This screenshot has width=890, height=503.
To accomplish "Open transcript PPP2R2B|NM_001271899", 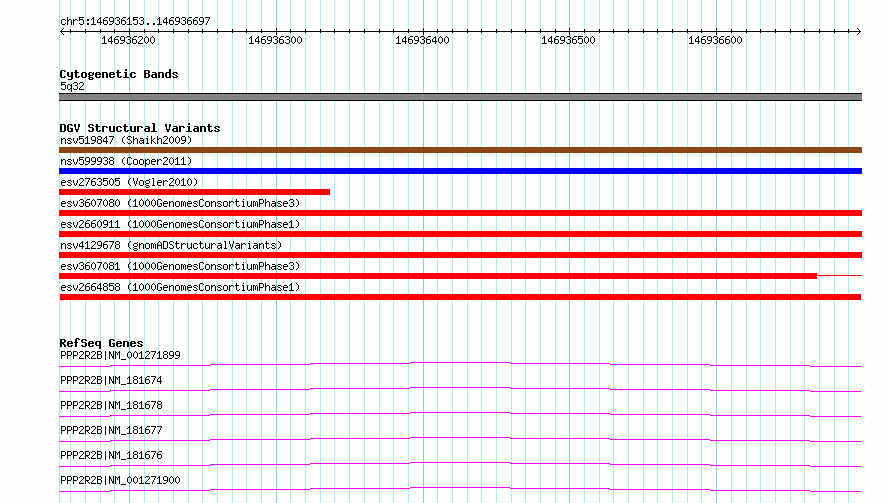I will point(120,355).
